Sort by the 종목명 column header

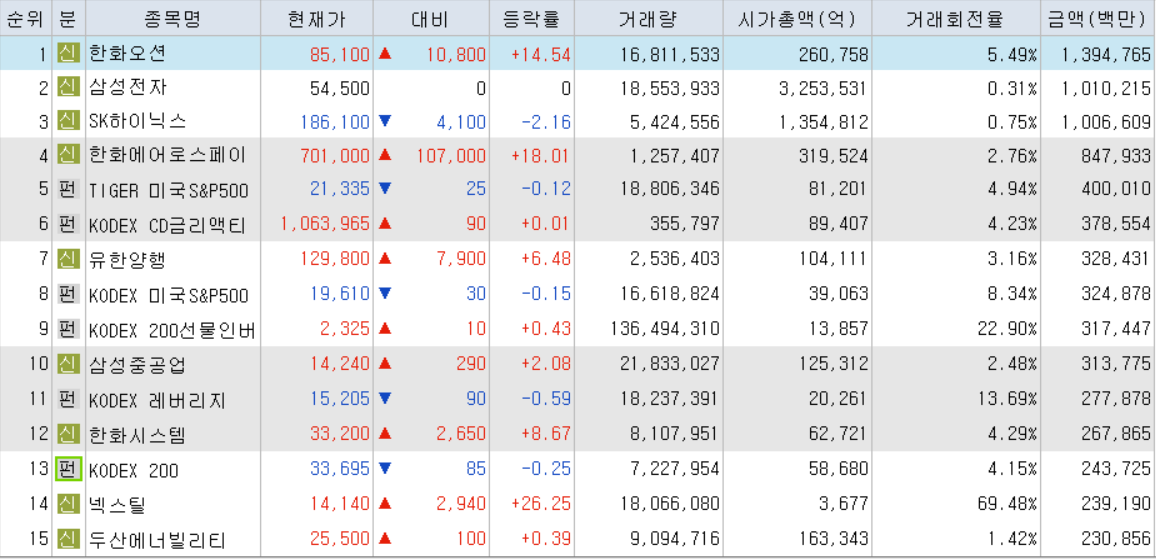pos(173,18)
